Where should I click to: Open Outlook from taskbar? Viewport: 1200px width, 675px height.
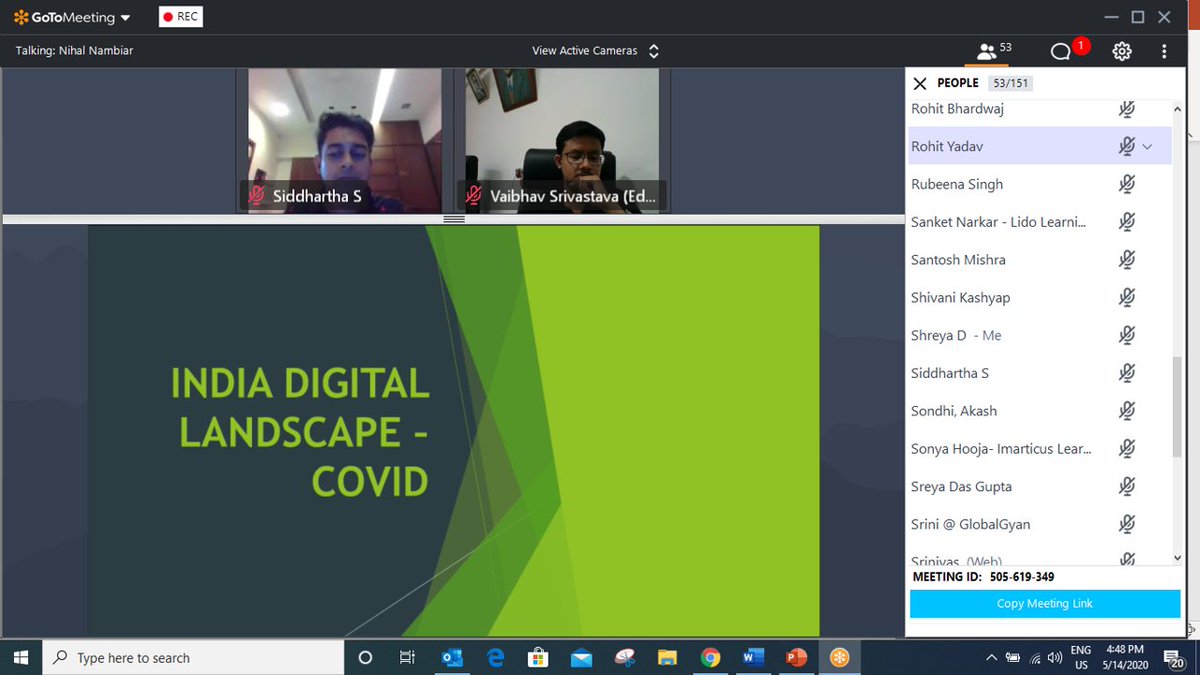(452, 657)
